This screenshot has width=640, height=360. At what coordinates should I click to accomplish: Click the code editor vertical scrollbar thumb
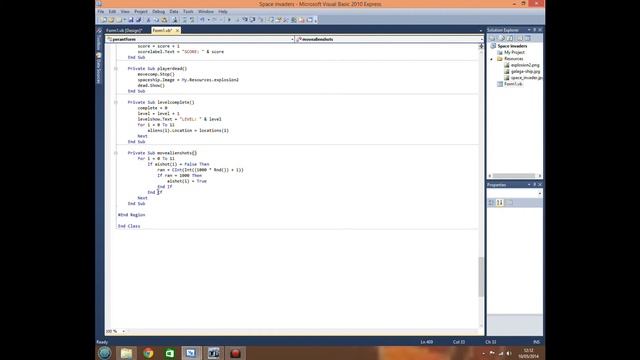481,277
